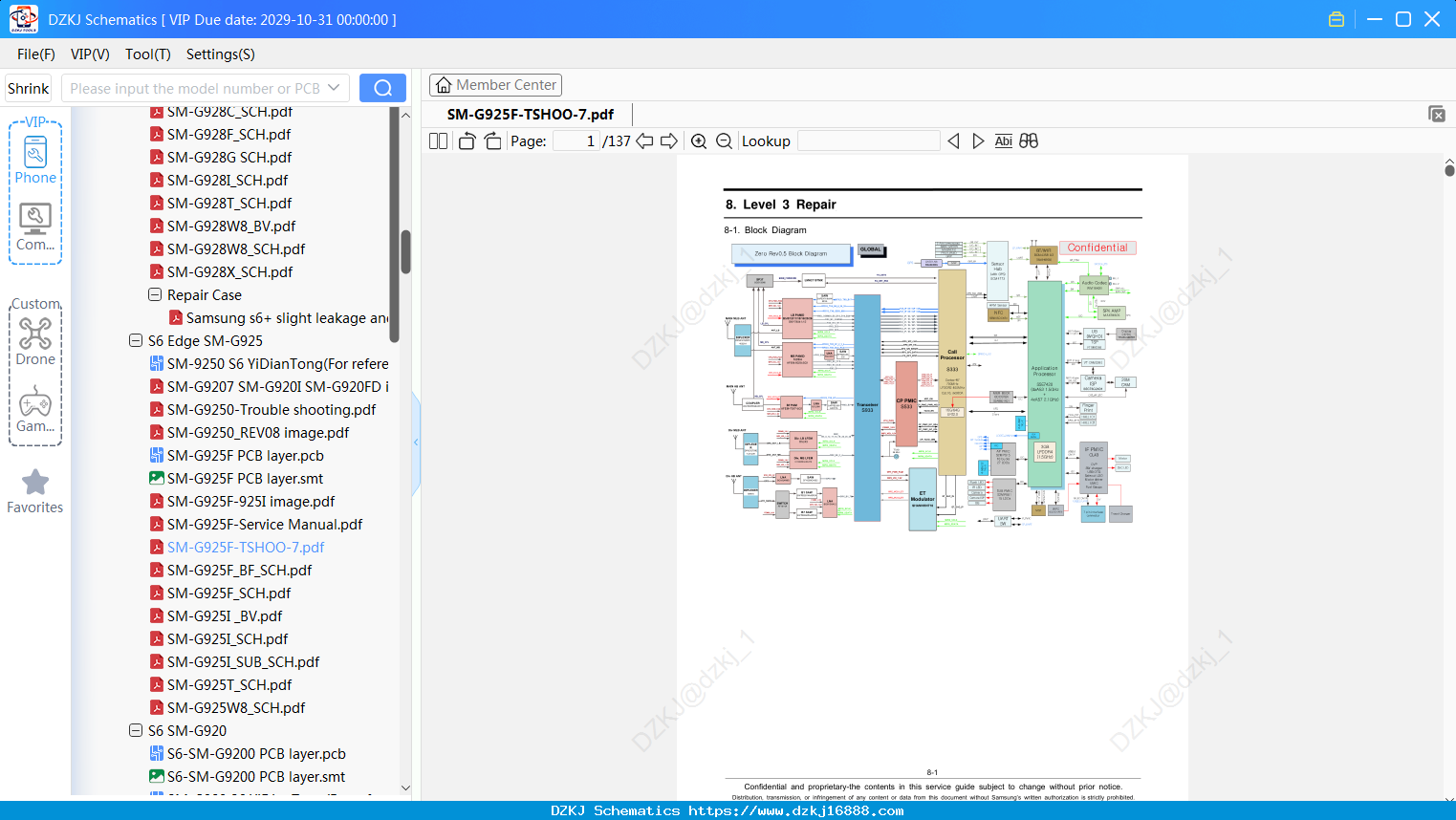Click the DZKJ app logo

click(23, 19)
